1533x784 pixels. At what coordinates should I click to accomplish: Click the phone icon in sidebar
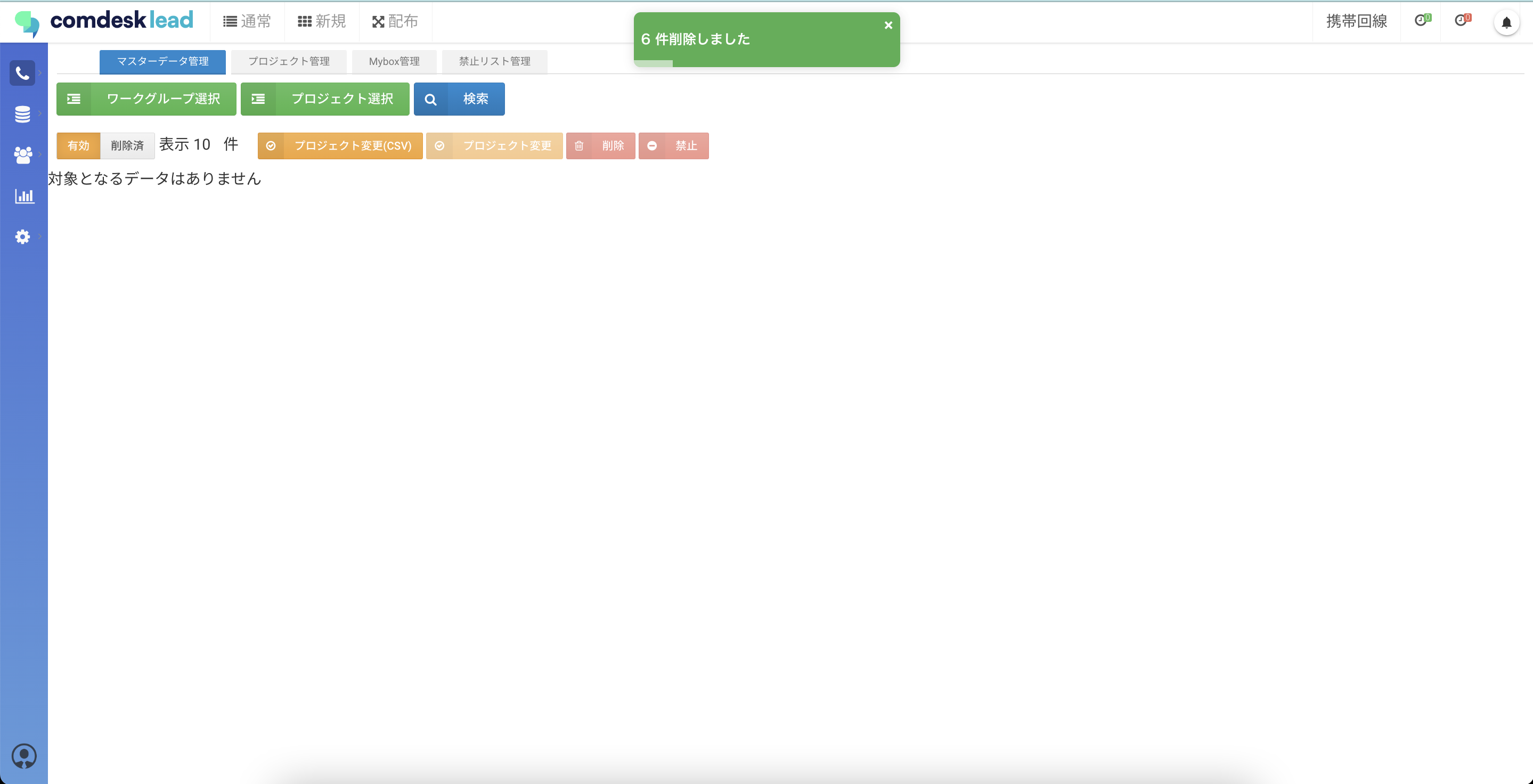click(22, 73)
